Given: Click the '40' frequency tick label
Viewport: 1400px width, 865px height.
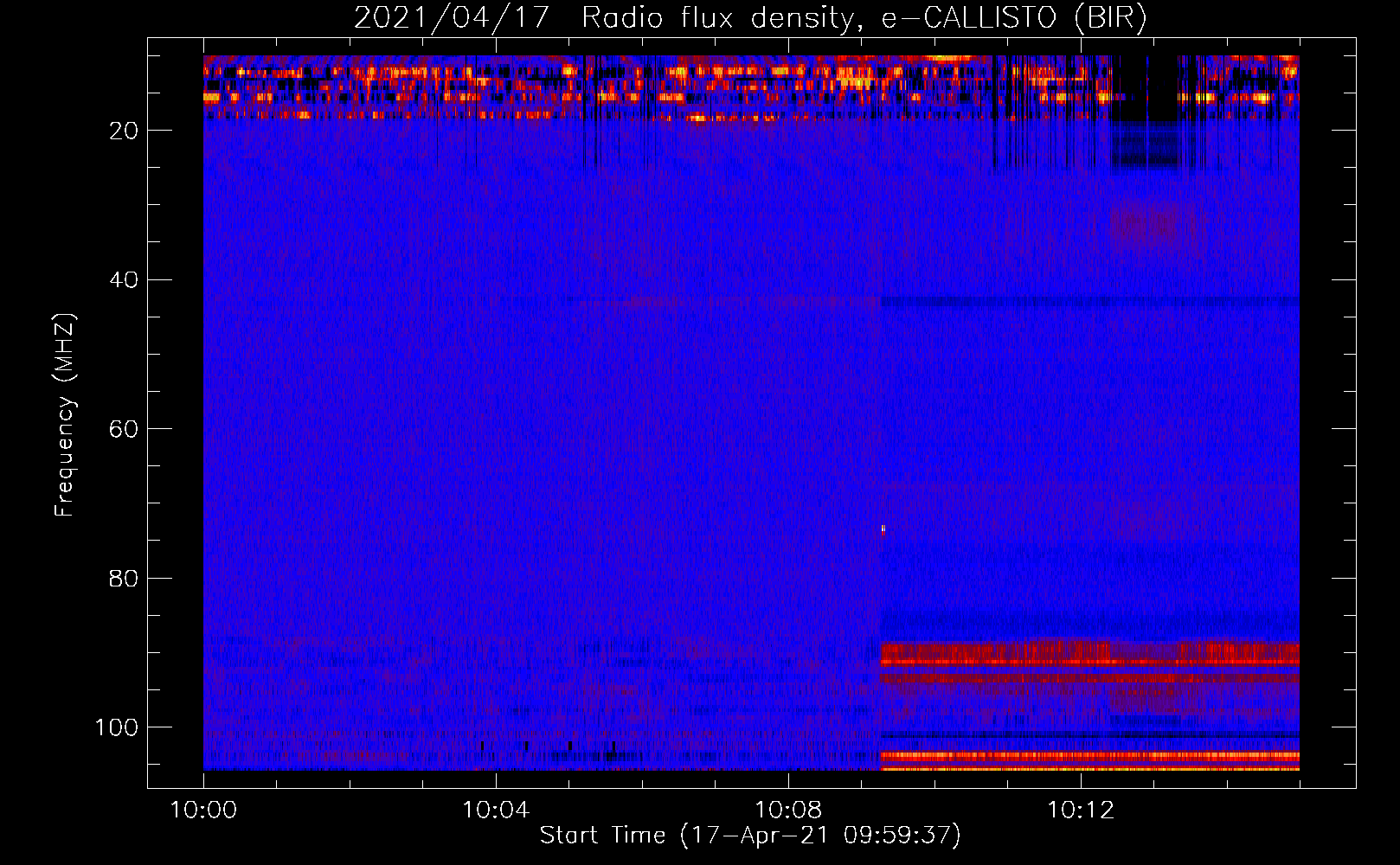Looking at the screenshot, I should (125, 280).
